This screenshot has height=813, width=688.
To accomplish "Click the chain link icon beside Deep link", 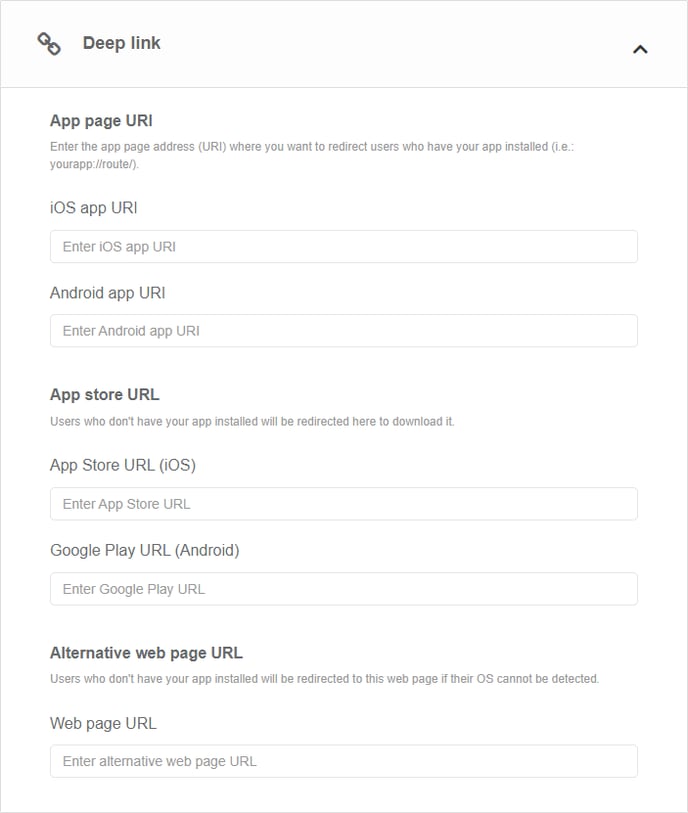I will click(49, 43).
